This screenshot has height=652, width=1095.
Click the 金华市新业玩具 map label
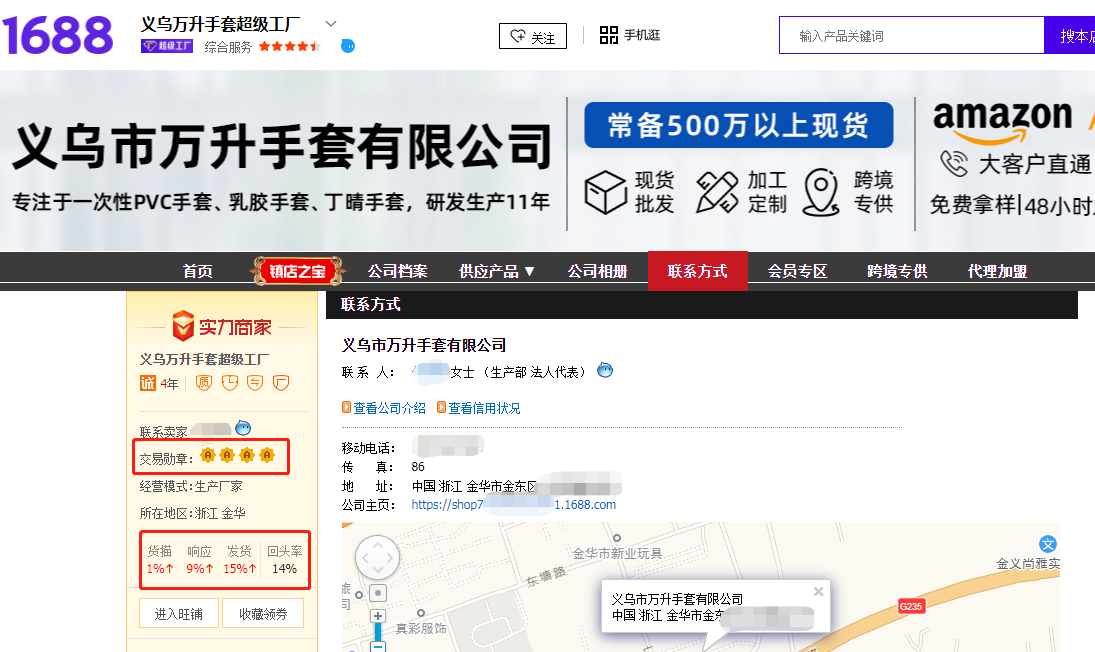coord(617,554)
